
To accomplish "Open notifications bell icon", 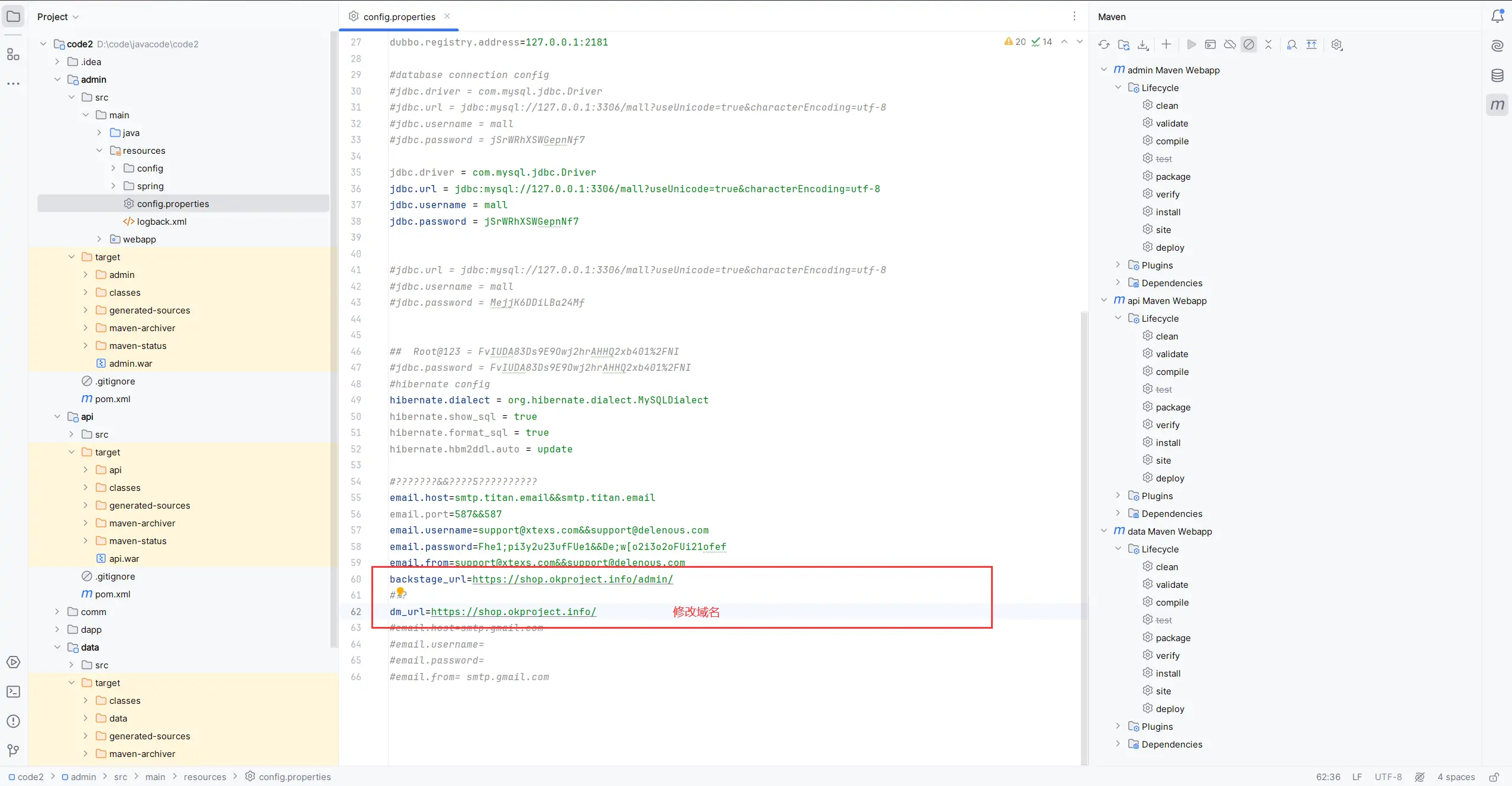I will [x=1497, y=16].
